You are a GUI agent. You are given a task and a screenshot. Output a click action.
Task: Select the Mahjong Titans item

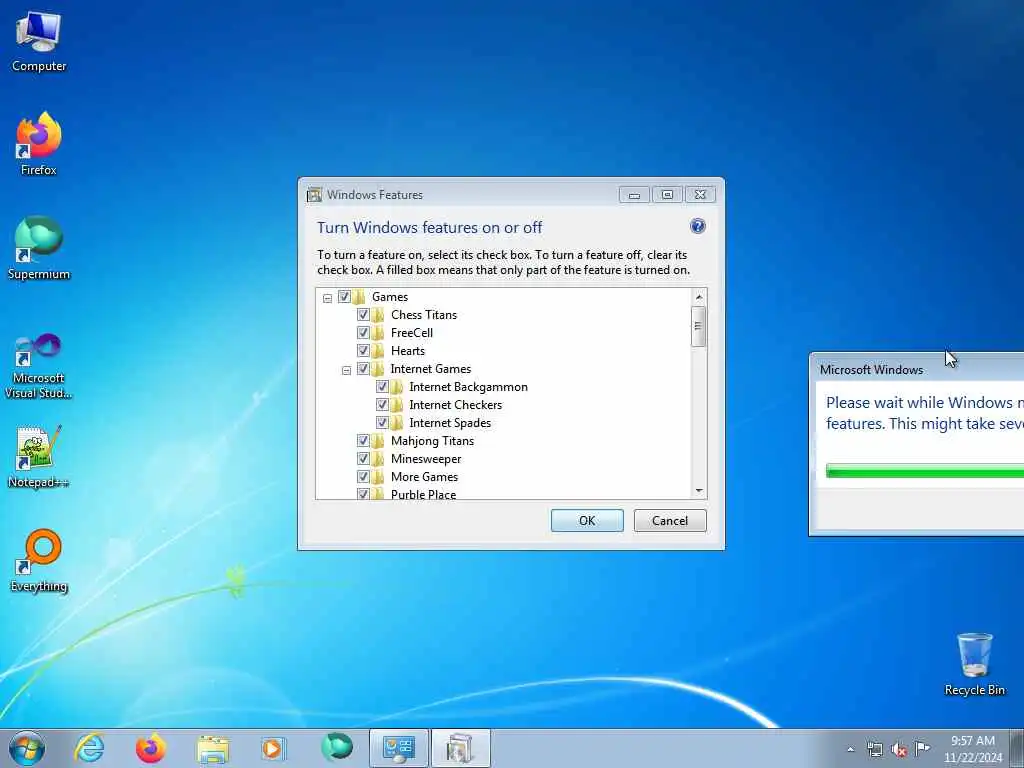click(x=432, y=441)
